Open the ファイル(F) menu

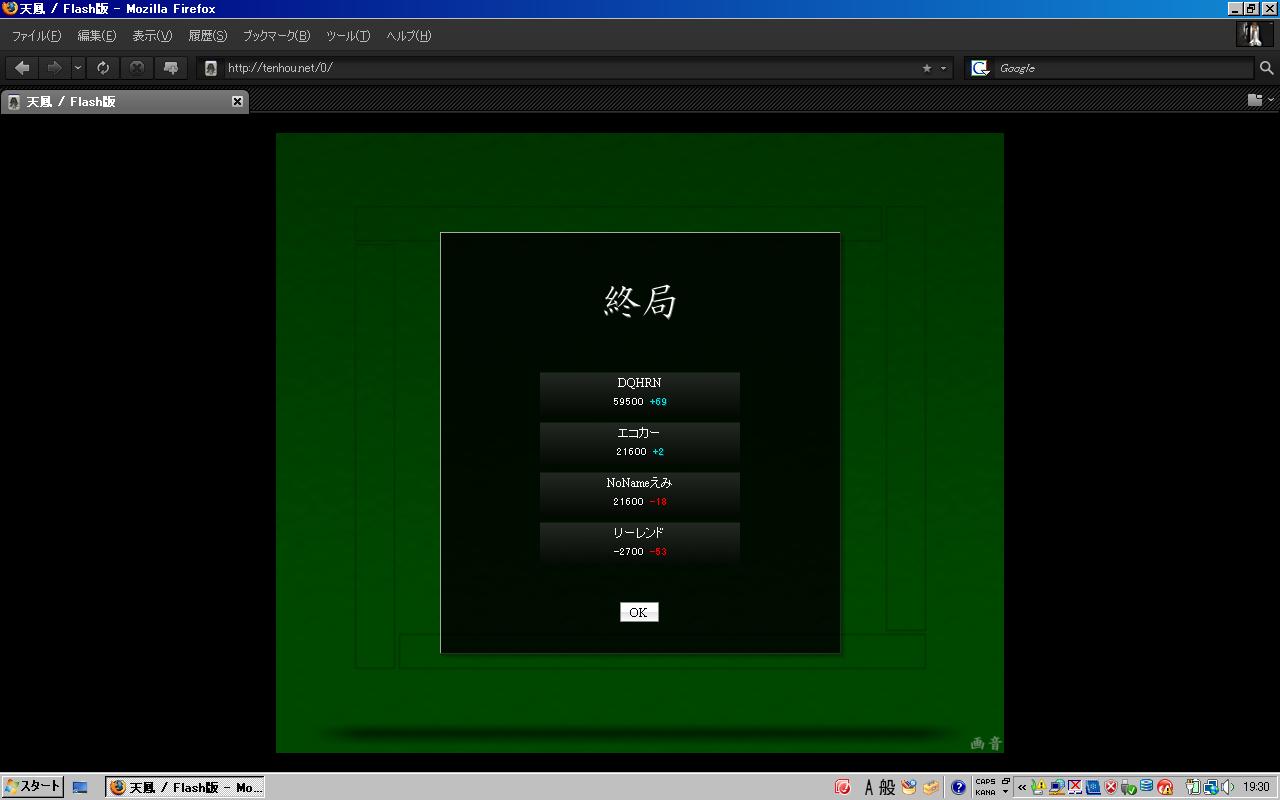[x=36, y=36]
